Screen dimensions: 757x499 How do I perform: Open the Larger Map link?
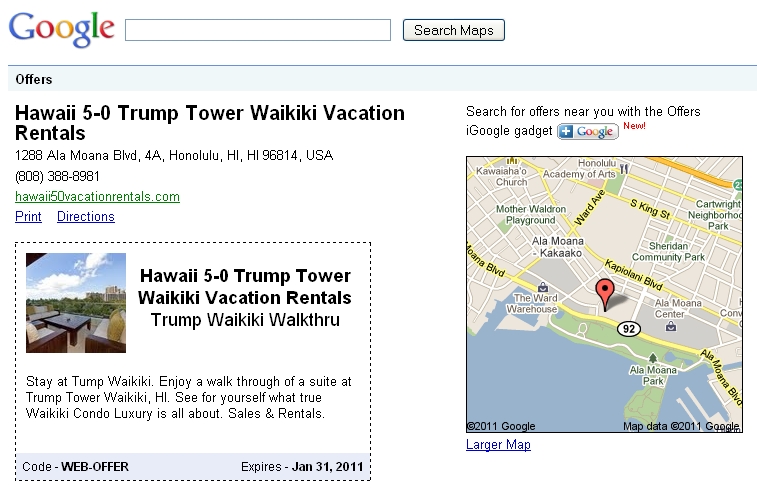pyautogui.click(x=498, y=444)
